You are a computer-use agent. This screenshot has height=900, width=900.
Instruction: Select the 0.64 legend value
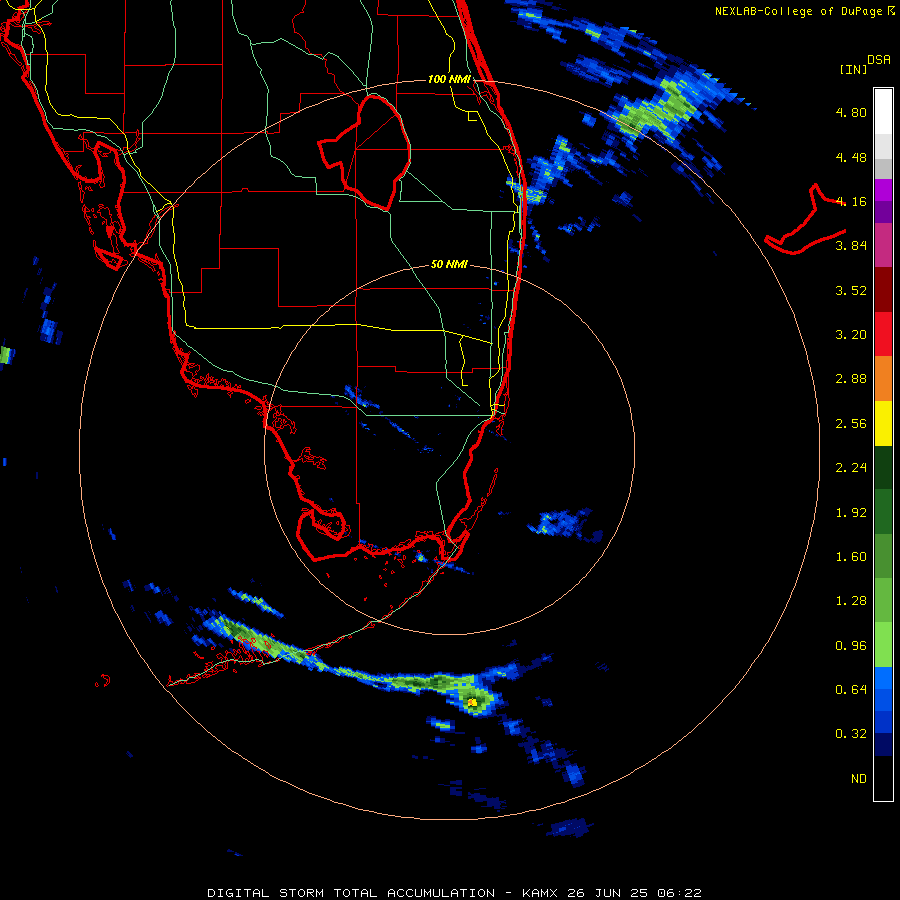(x=851, y=689)
